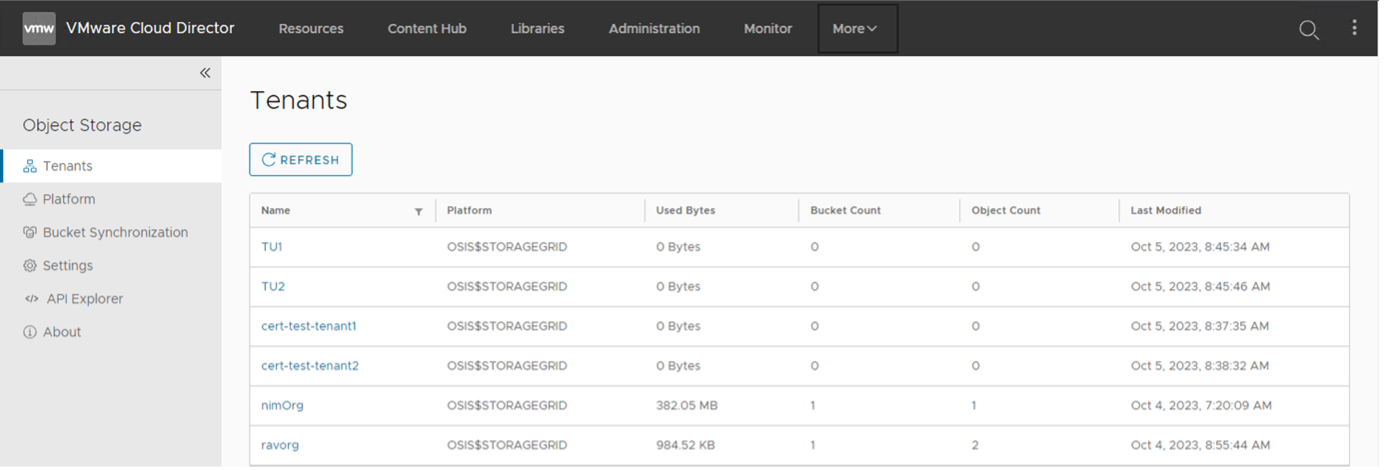Click the API Explorer code icon

[x=31, y=299]
